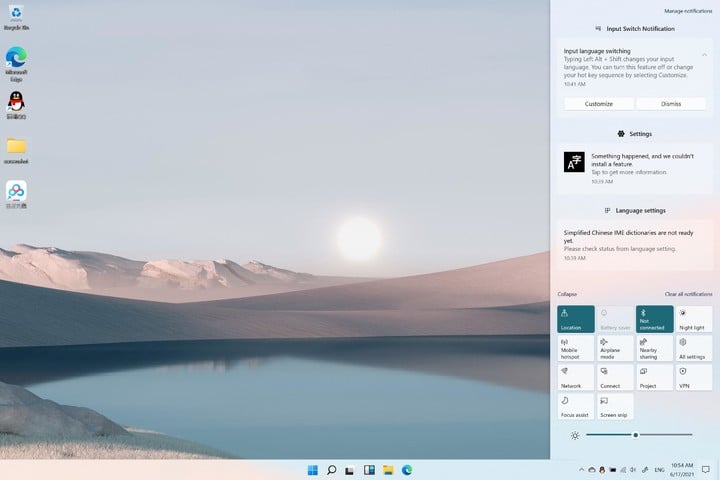Open Search from the taskbar
Screen dimensions: 720x480
(331, 469)
